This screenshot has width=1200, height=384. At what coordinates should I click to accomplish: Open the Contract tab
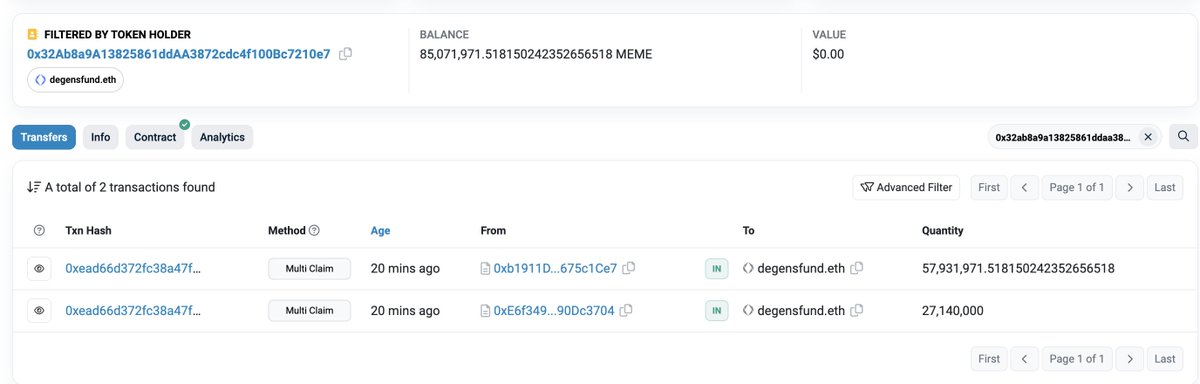pyautogui.click(x=155, y=137)
